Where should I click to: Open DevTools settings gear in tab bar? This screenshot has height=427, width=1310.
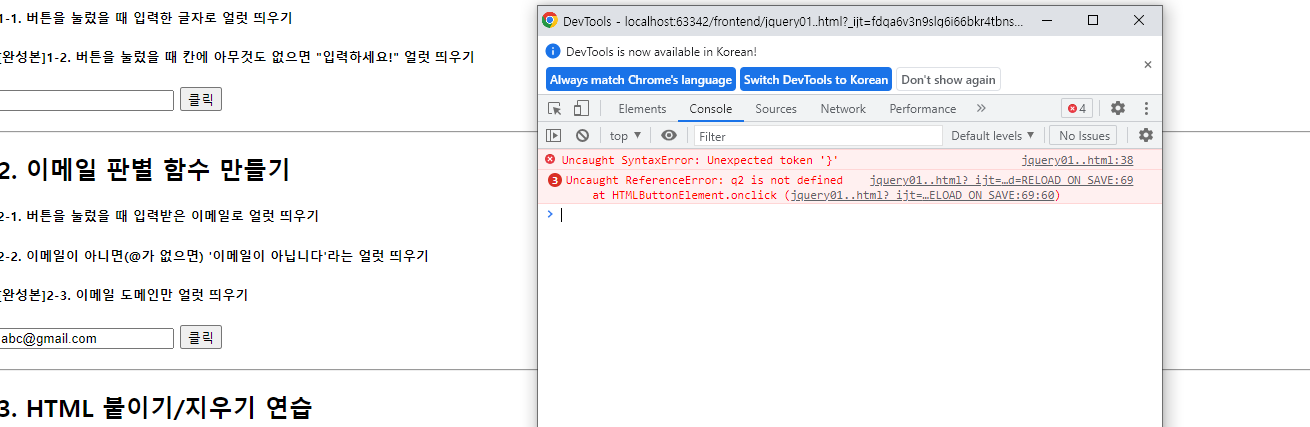pyautogui.click(x=1118, y=108)
